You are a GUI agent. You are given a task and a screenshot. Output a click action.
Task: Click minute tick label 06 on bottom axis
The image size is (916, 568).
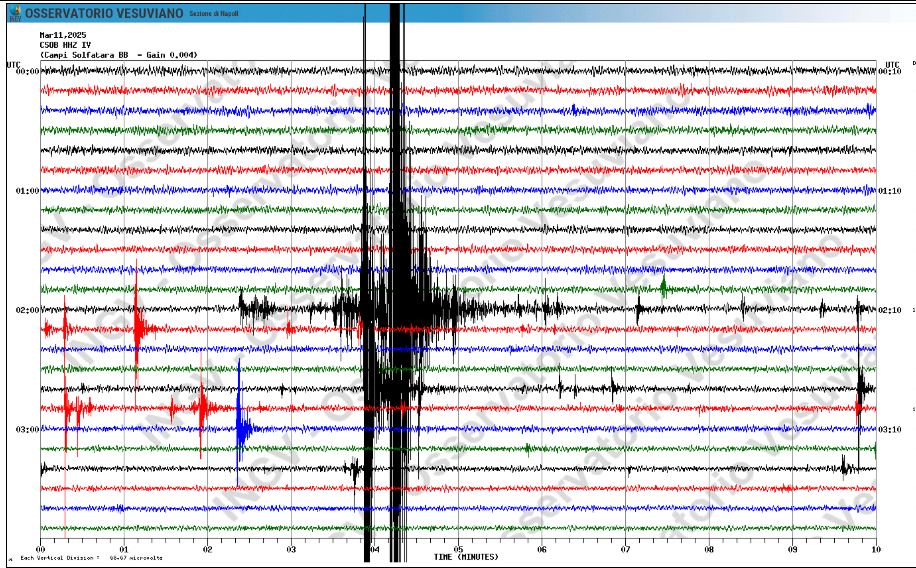point(542,549)
